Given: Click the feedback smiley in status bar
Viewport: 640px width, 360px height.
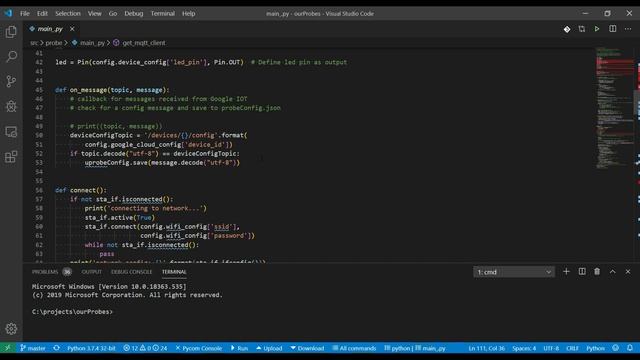Looking at the screenshot, I should click(616, 348).
